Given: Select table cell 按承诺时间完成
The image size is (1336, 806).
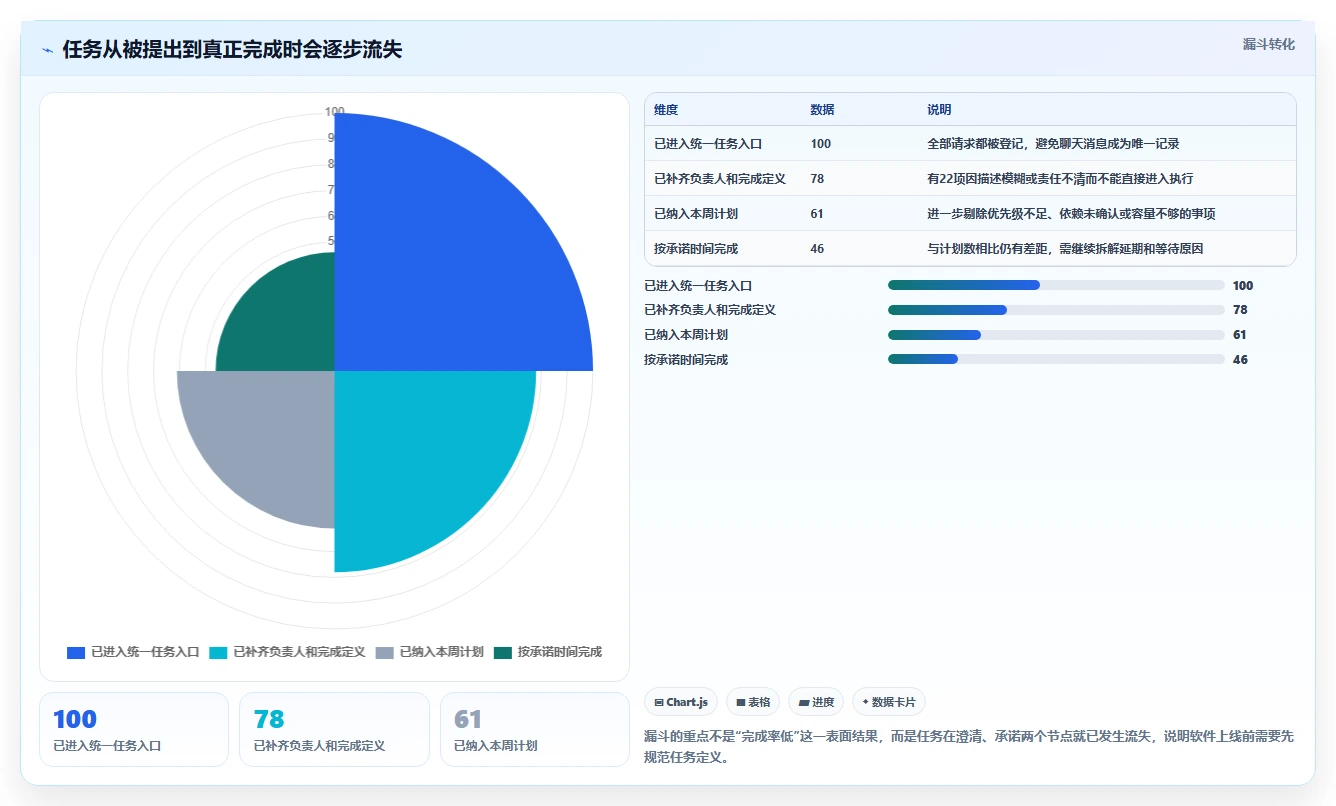Looking at the screenshot, I should pos(696,249).
